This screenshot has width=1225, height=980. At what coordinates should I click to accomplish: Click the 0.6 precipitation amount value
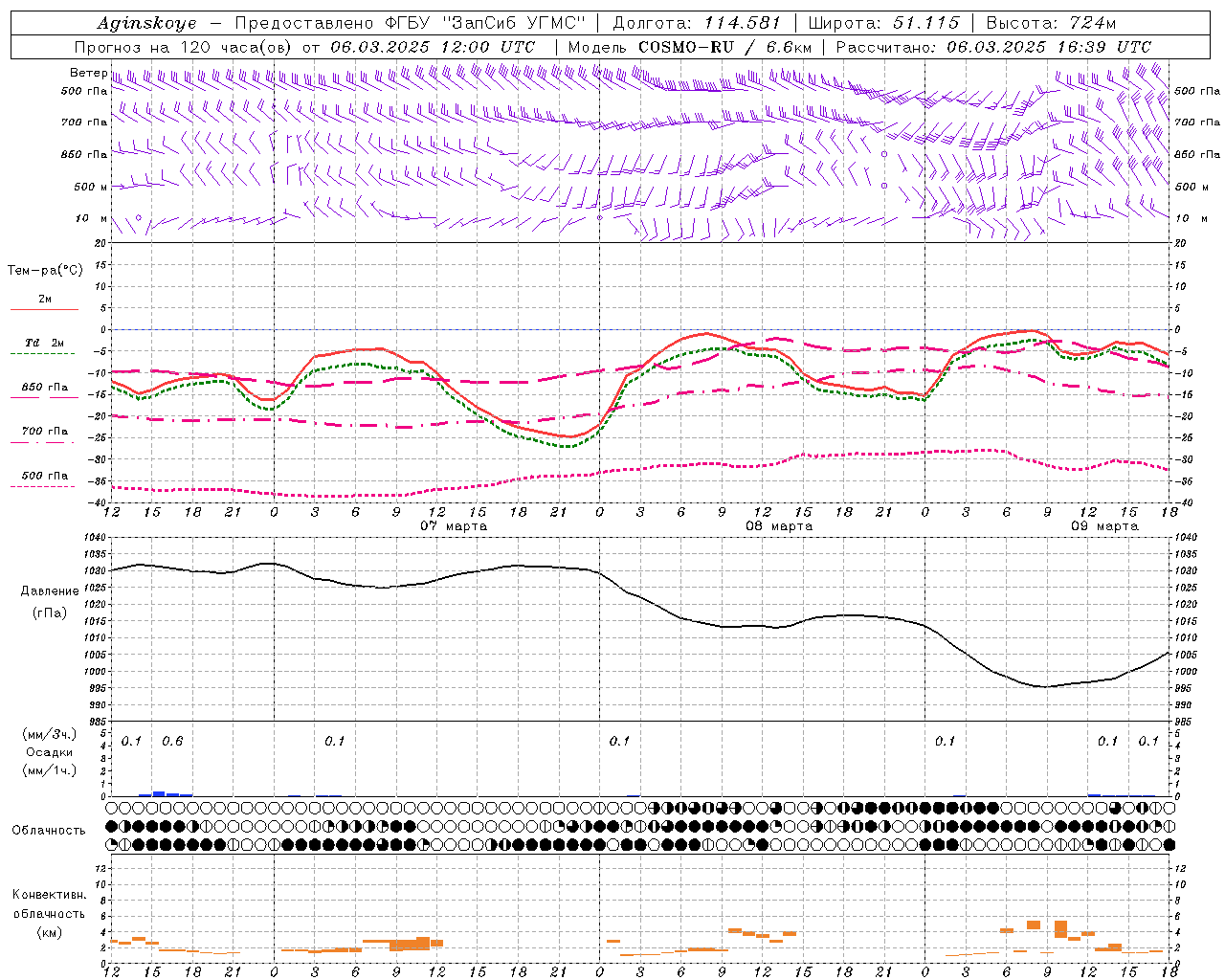[172, 741]
